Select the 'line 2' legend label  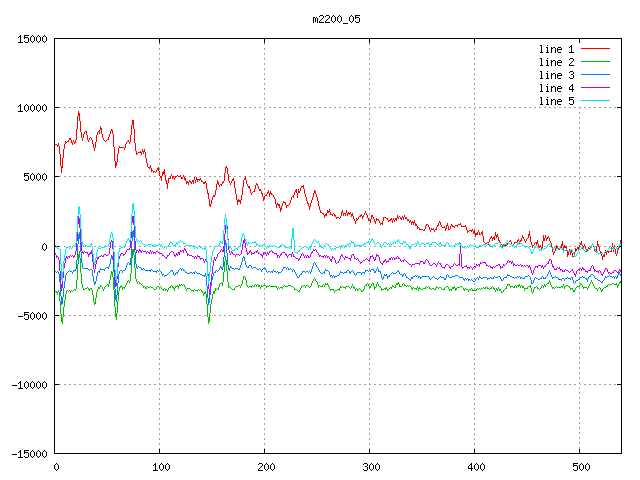click(556, 62)
